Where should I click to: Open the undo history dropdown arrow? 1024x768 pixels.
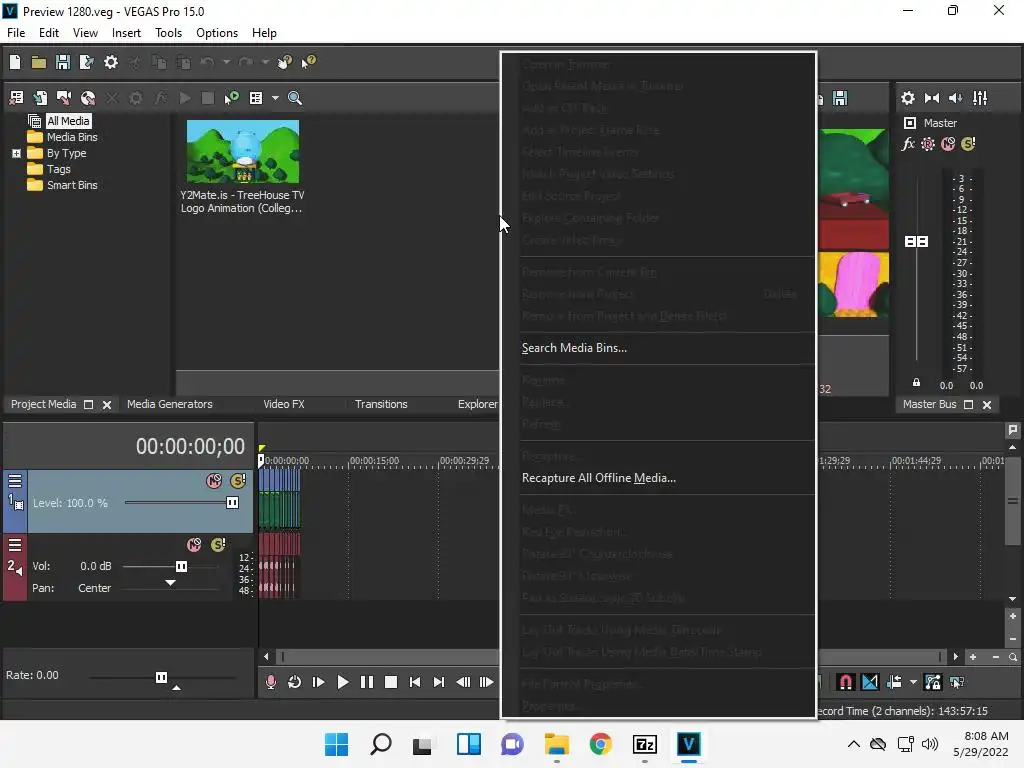point(226,62)
